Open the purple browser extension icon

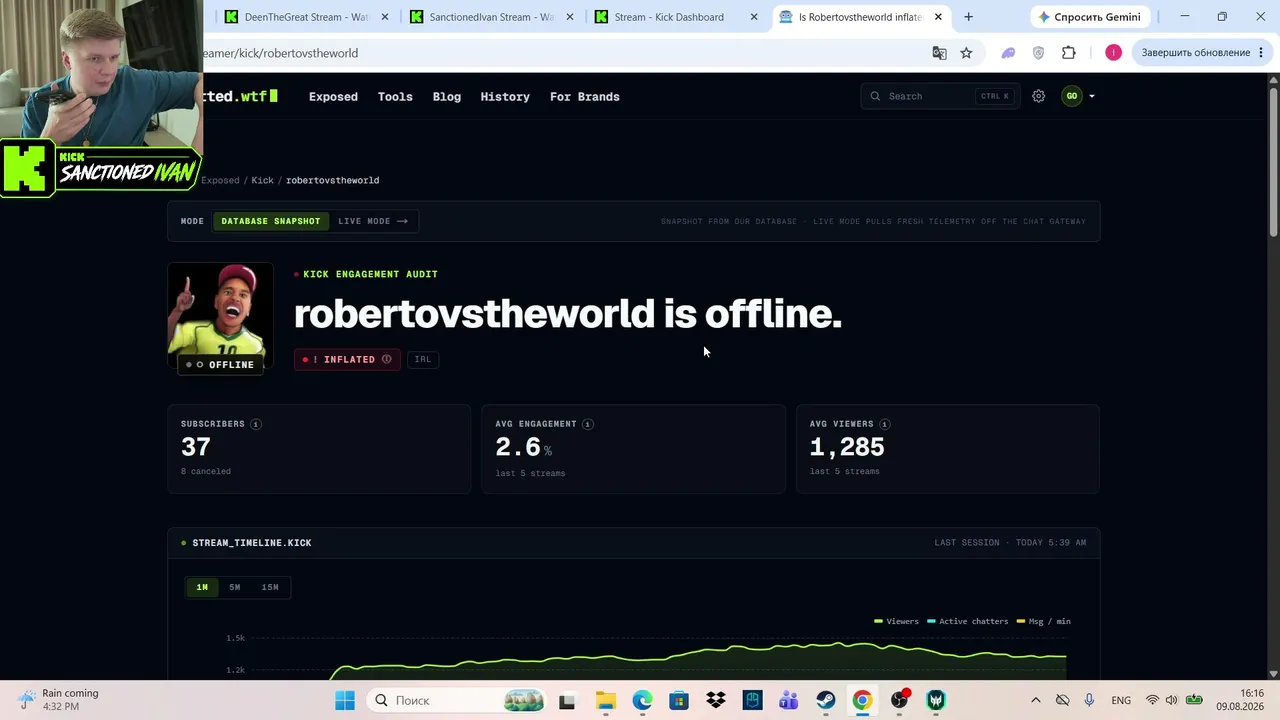coord(1008,53)
